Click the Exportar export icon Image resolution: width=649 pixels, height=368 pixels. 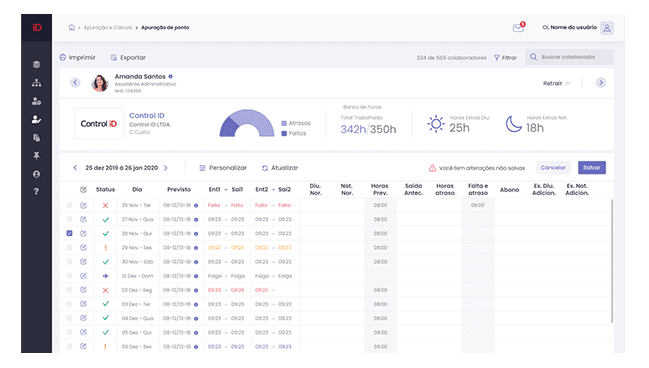point(114,58)
